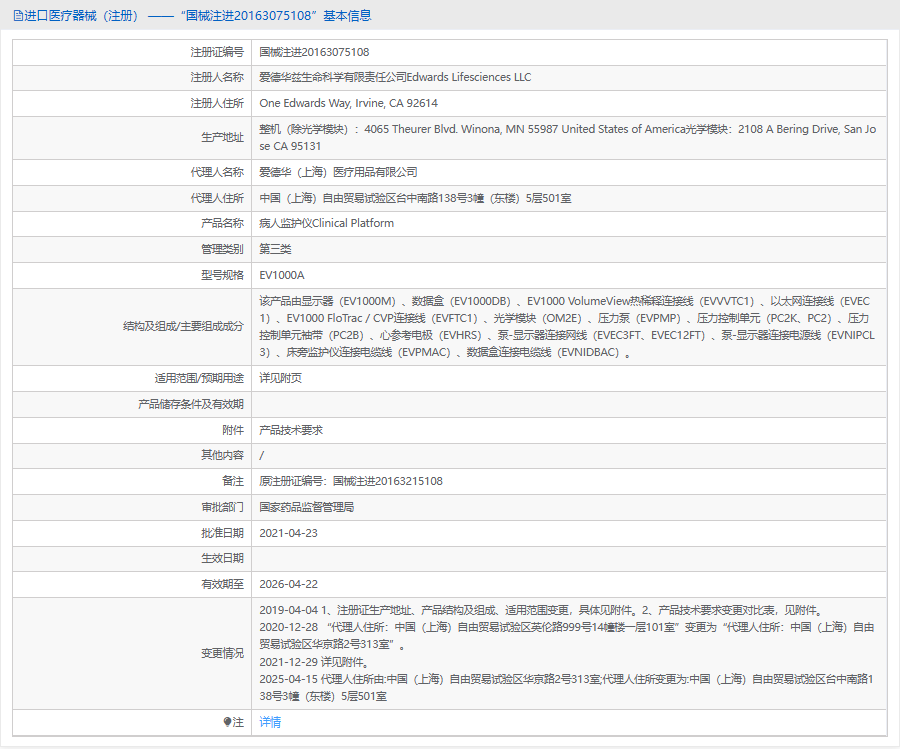Click the 生效日期 label

pyautogui.click(x=222, y=558)
